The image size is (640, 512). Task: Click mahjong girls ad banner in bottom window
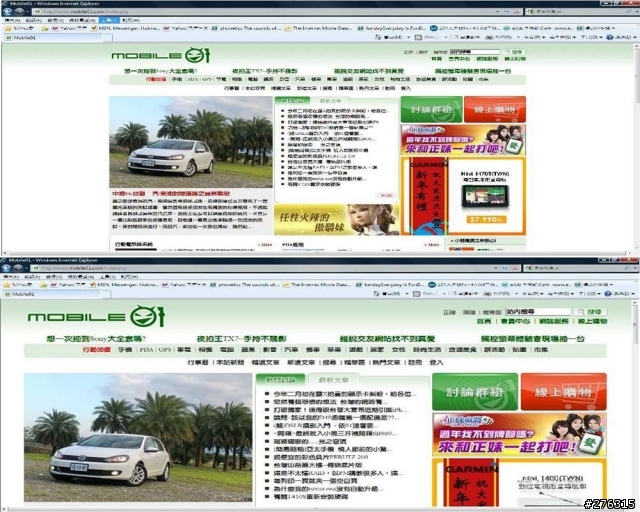coord(519,434)
